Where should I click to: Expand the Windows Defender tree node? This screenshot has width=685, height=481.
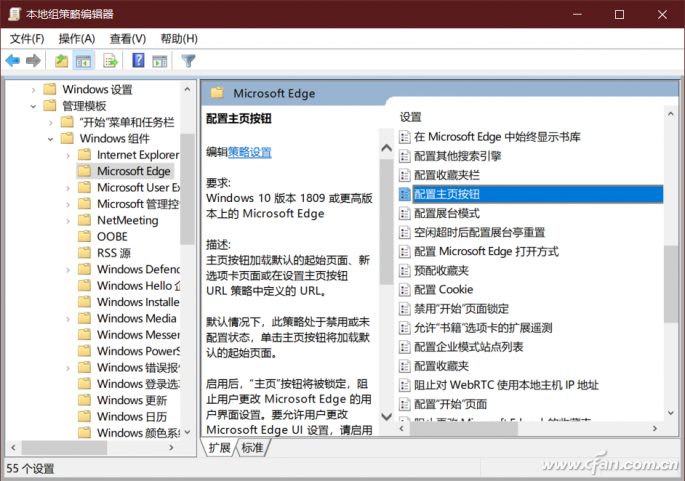click(68, 270)
